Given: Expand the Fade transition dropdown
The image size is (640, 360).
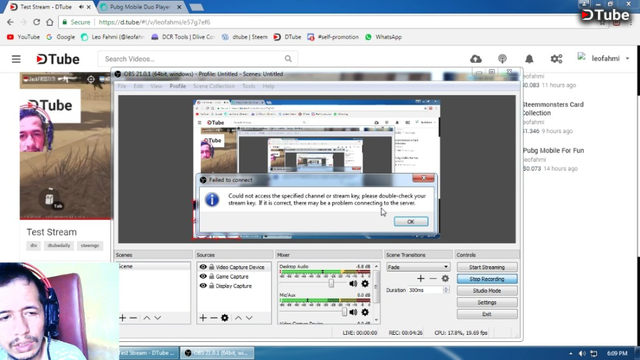Looking at the screenshot, I should (446, 267).
